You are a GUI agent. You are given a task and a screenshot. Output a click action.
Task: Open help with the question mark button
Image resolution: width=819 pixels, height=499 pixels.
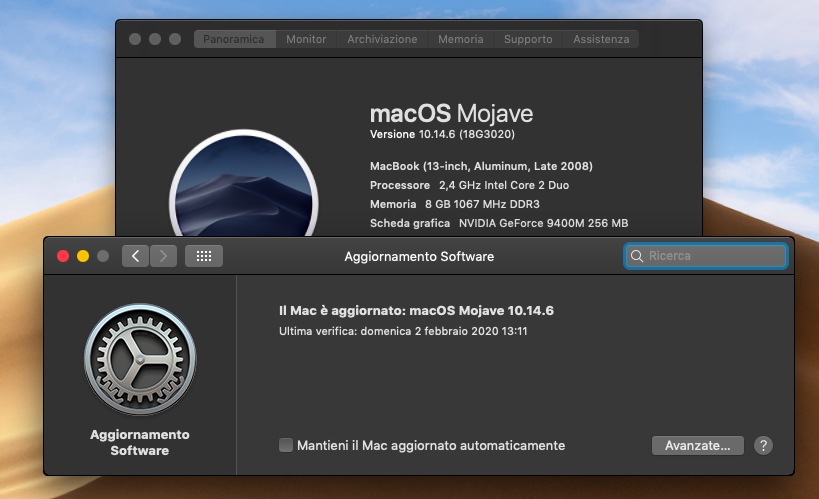(763, 446)
